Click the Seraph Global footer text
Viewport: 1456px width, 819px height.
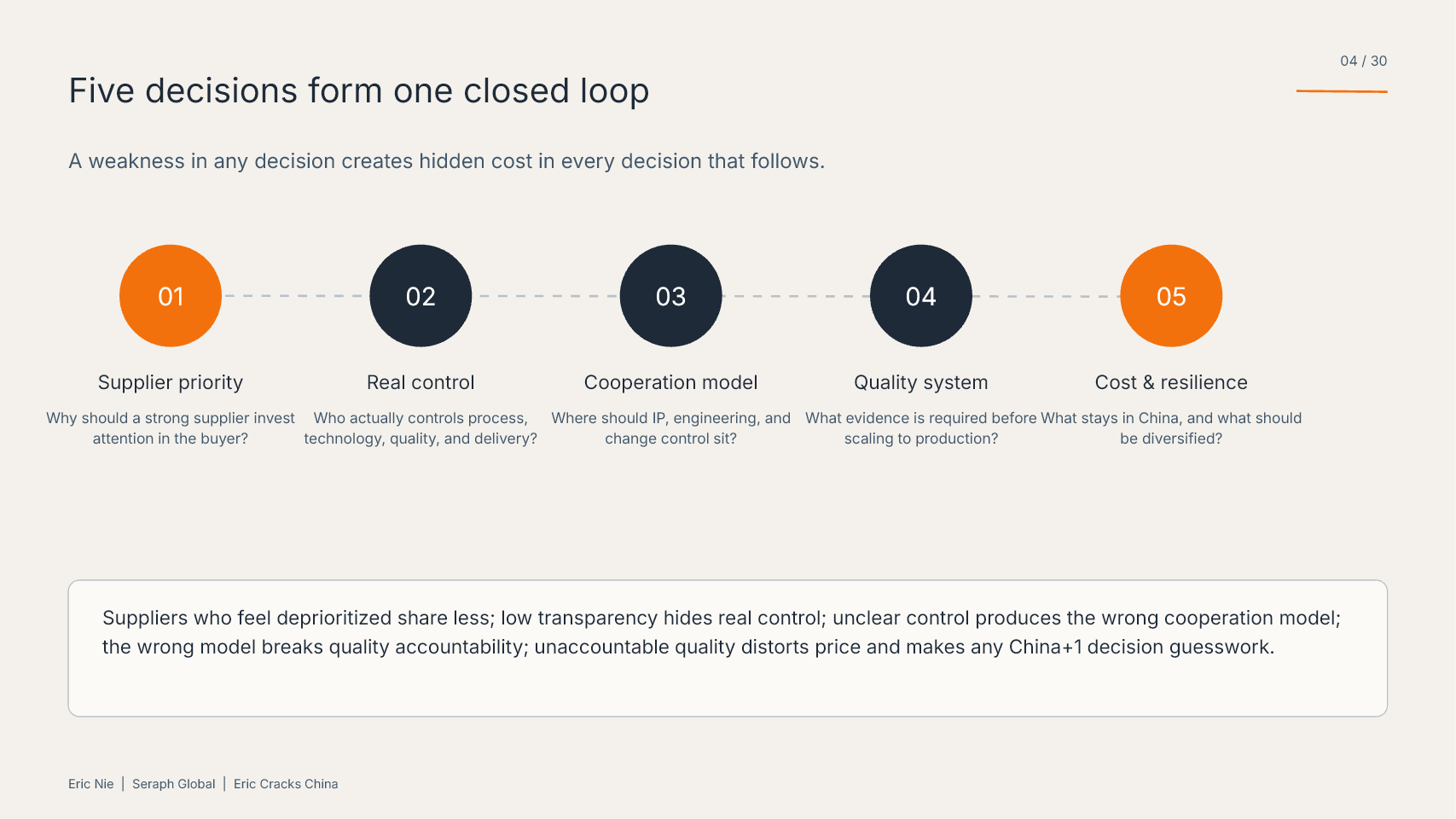click(x=174, y=784)
